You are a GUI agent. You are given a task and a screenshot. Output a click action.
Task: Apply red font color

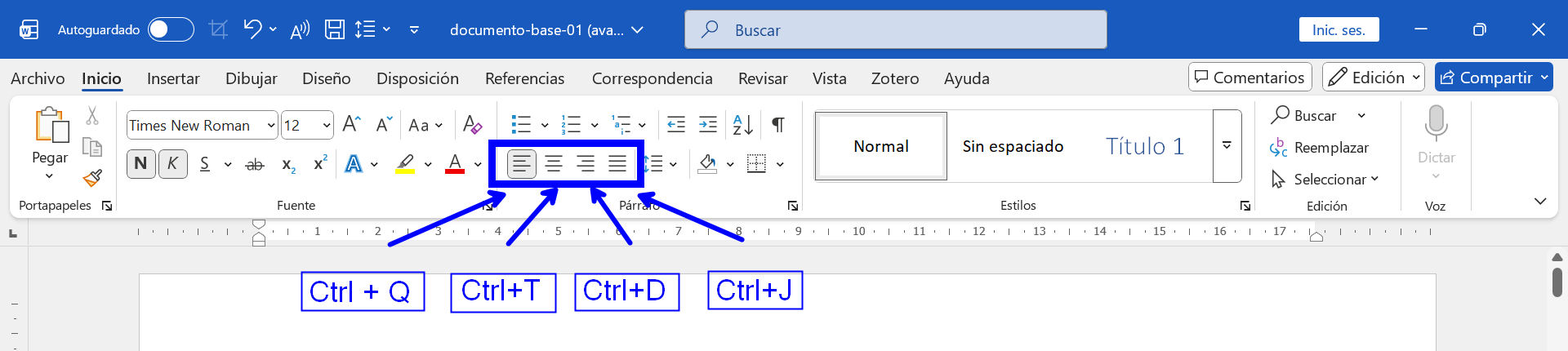coord(455,164)
